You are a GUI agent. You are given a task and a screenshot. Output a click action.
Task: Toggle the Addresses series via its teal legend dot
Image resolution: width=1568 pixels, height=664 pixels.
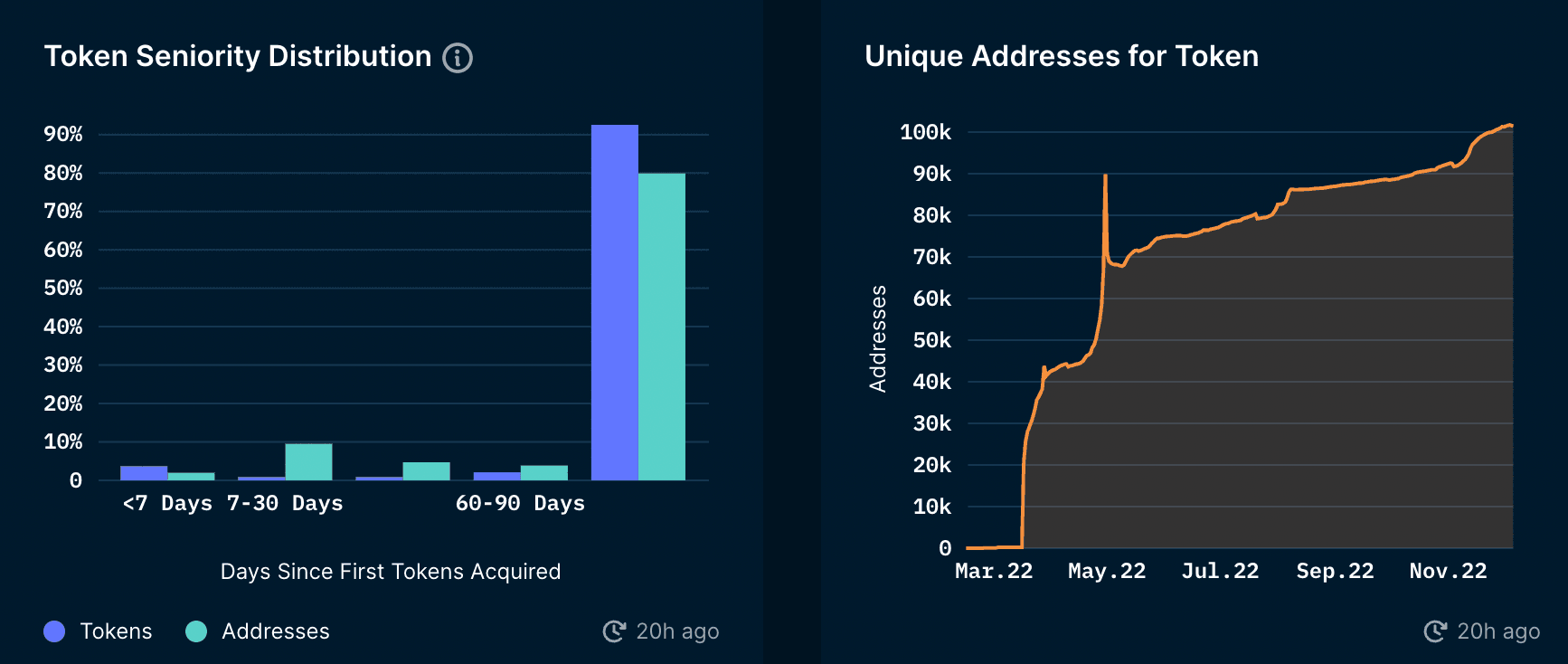(x=196, y=631)
